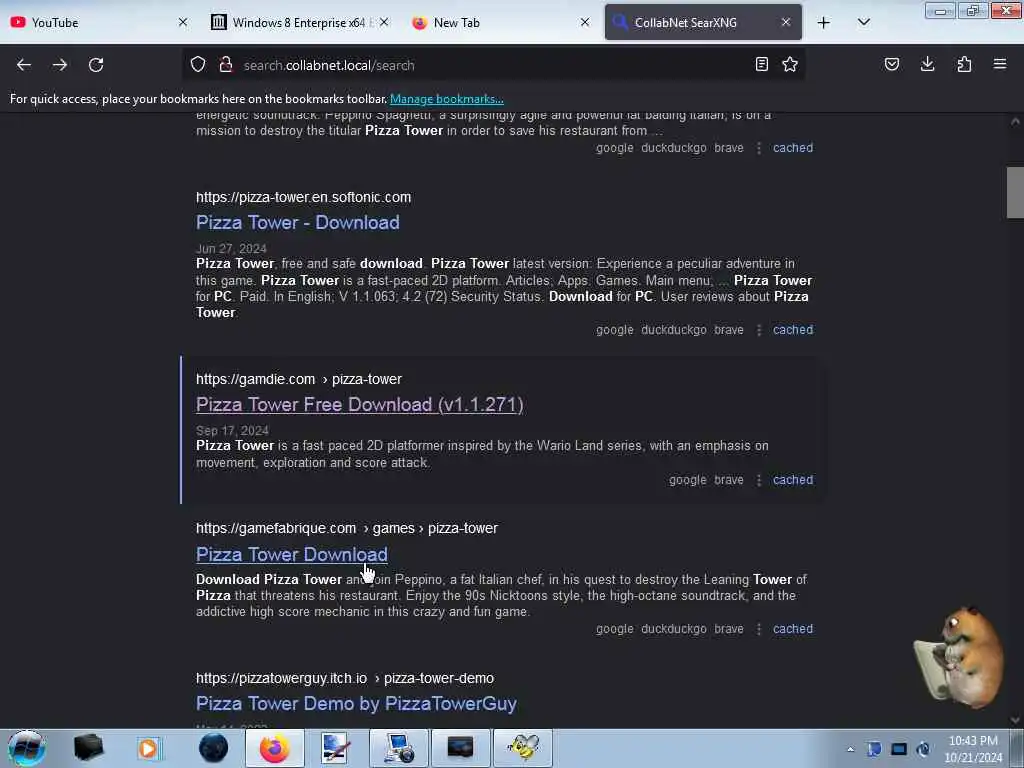Toggle reader view icon in address bar

pyautogui.click(x=761, y=64)
